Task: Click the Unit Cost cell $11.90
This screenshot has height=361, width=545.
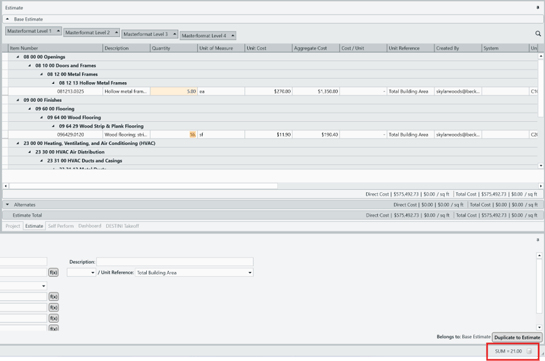Action: tap(268, 134)
